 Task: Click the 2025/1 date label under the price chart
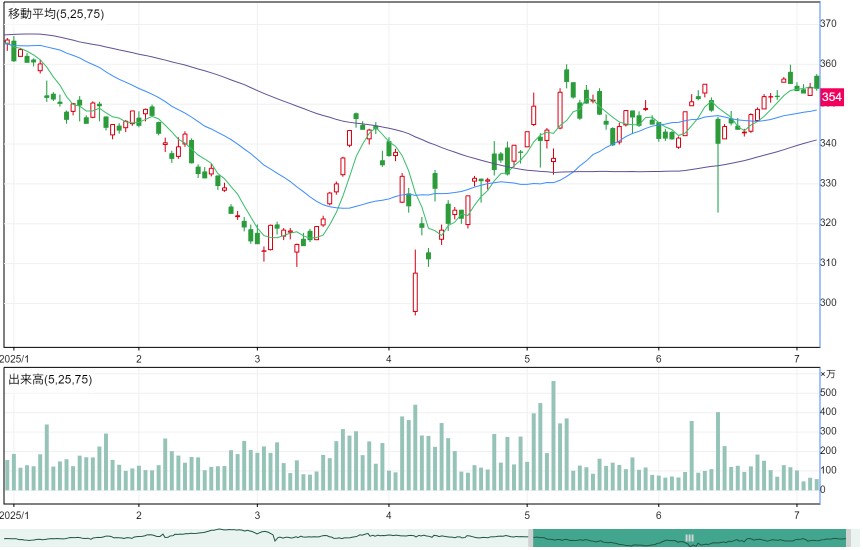click(14, 359)
